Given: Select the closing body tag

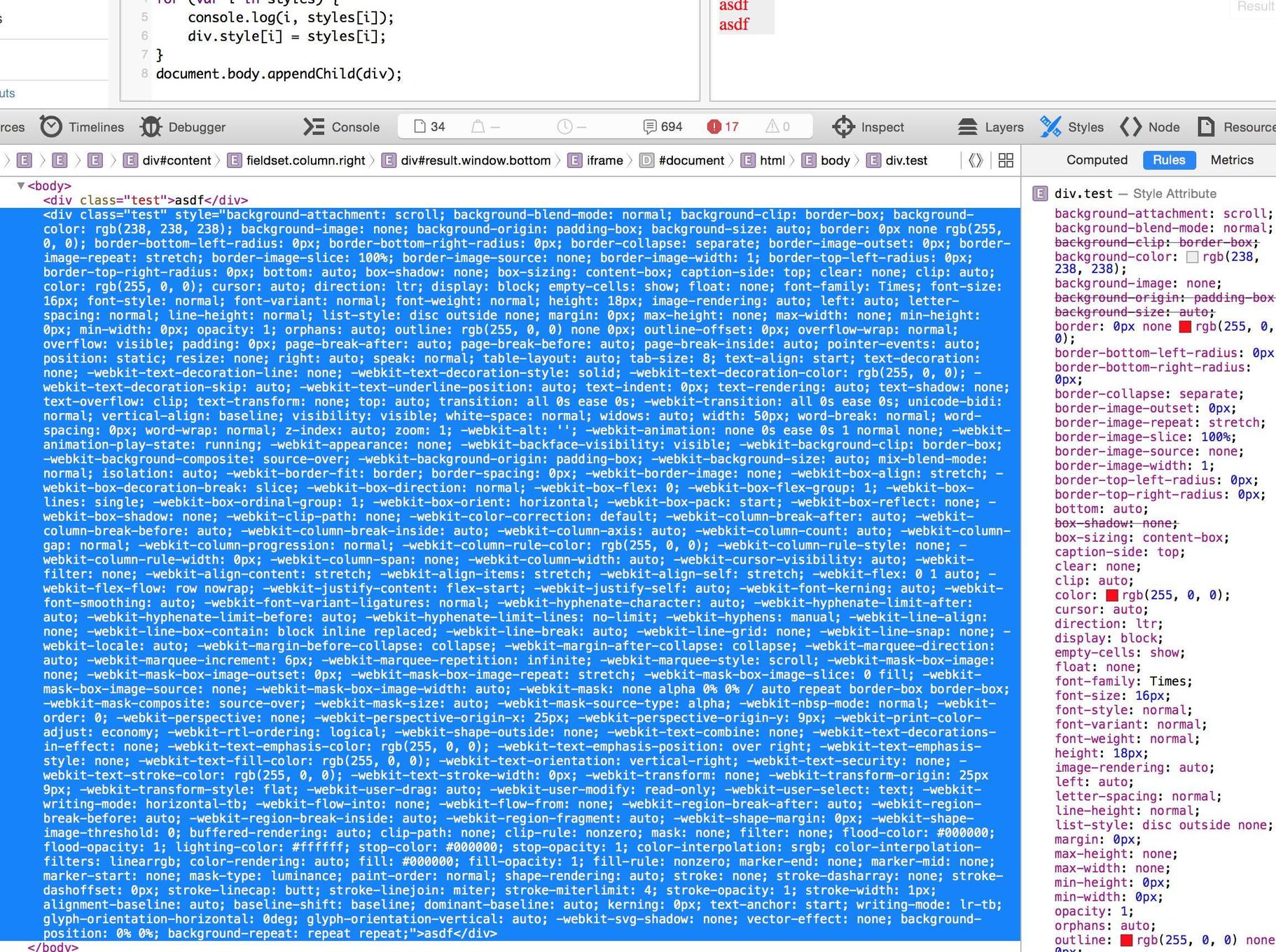Looking at the screenshot, I should coord(53,946).
